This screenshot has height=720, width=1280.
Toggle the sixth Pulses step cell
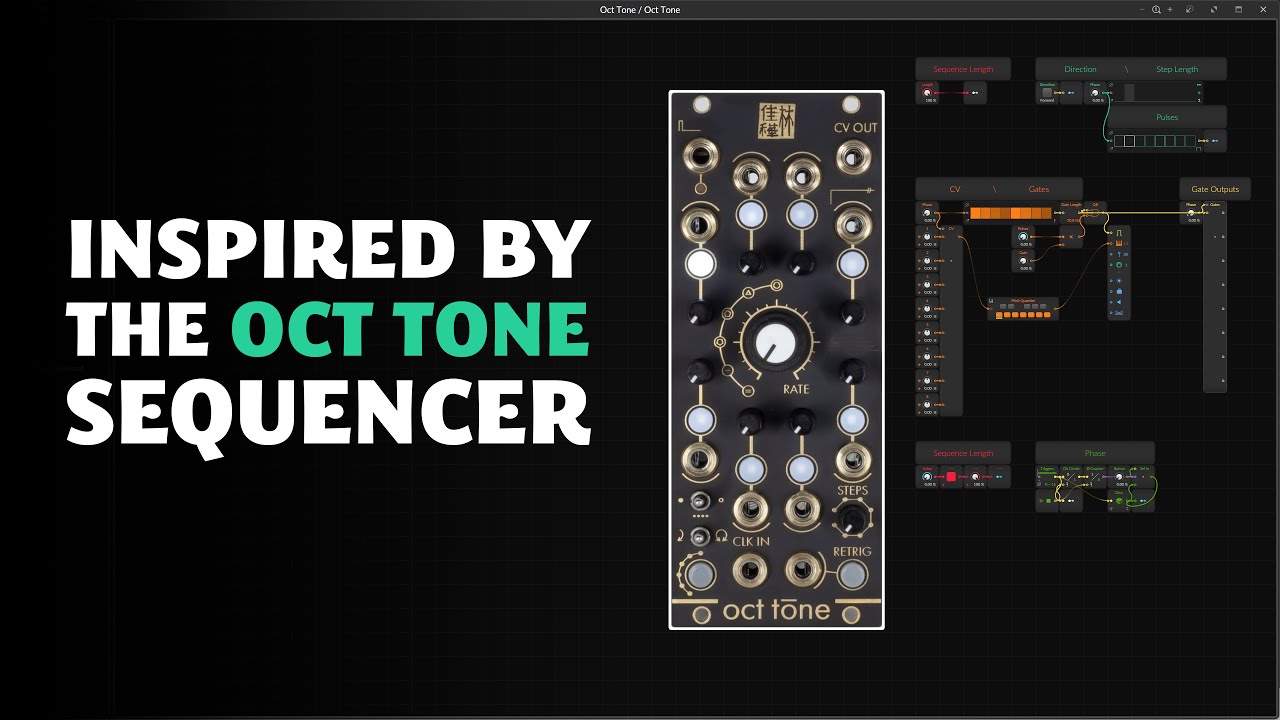[x=1170, y=141]
